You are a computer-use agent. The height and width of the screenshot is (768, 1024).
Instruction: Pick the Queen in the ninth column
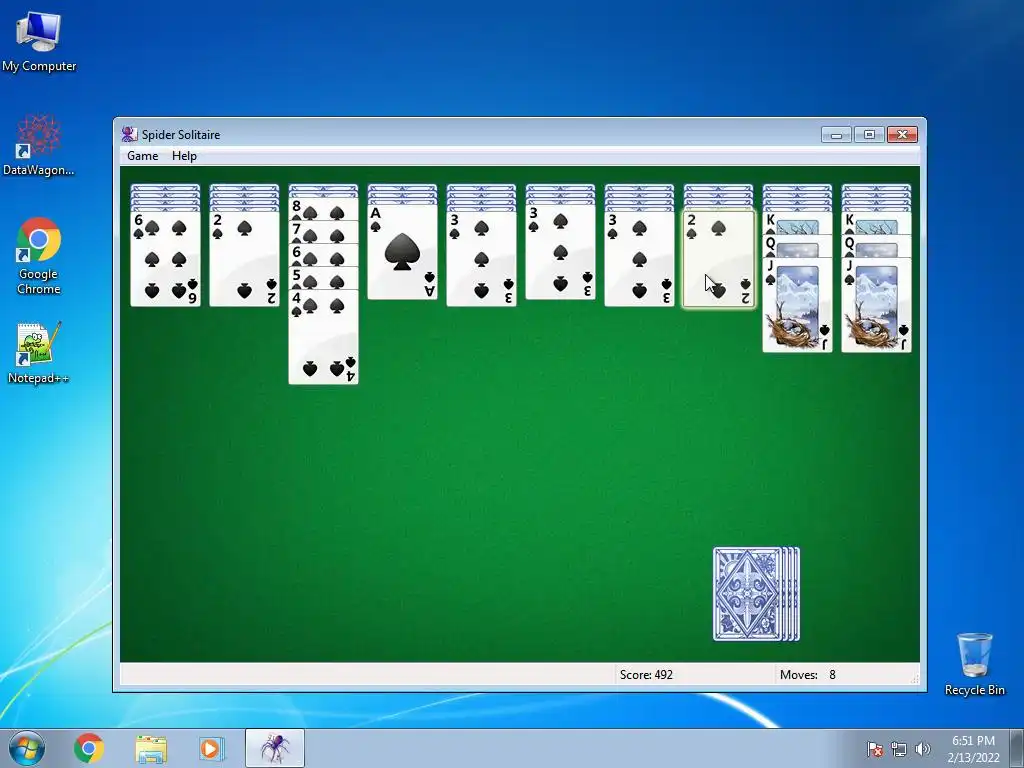pos(797,246)
